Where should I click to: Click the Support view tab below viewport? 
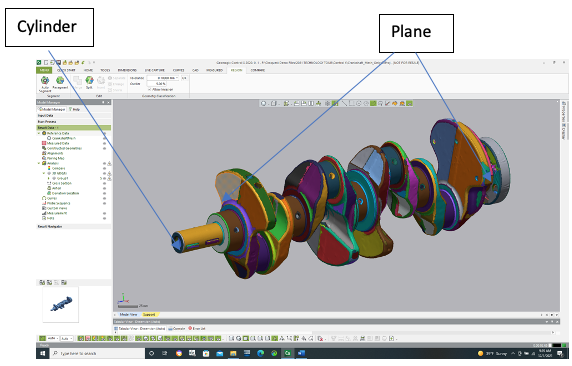tap(149, 315)
